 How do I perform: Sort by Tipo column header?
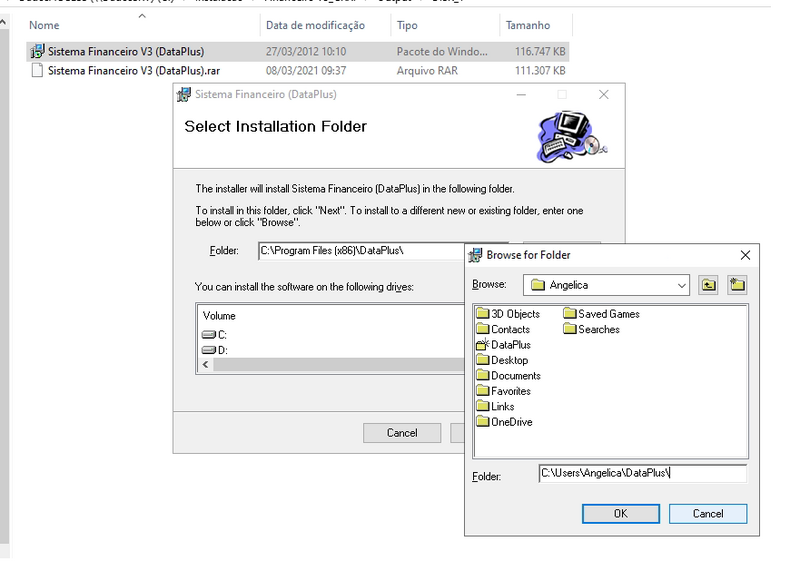click(445, 26)
